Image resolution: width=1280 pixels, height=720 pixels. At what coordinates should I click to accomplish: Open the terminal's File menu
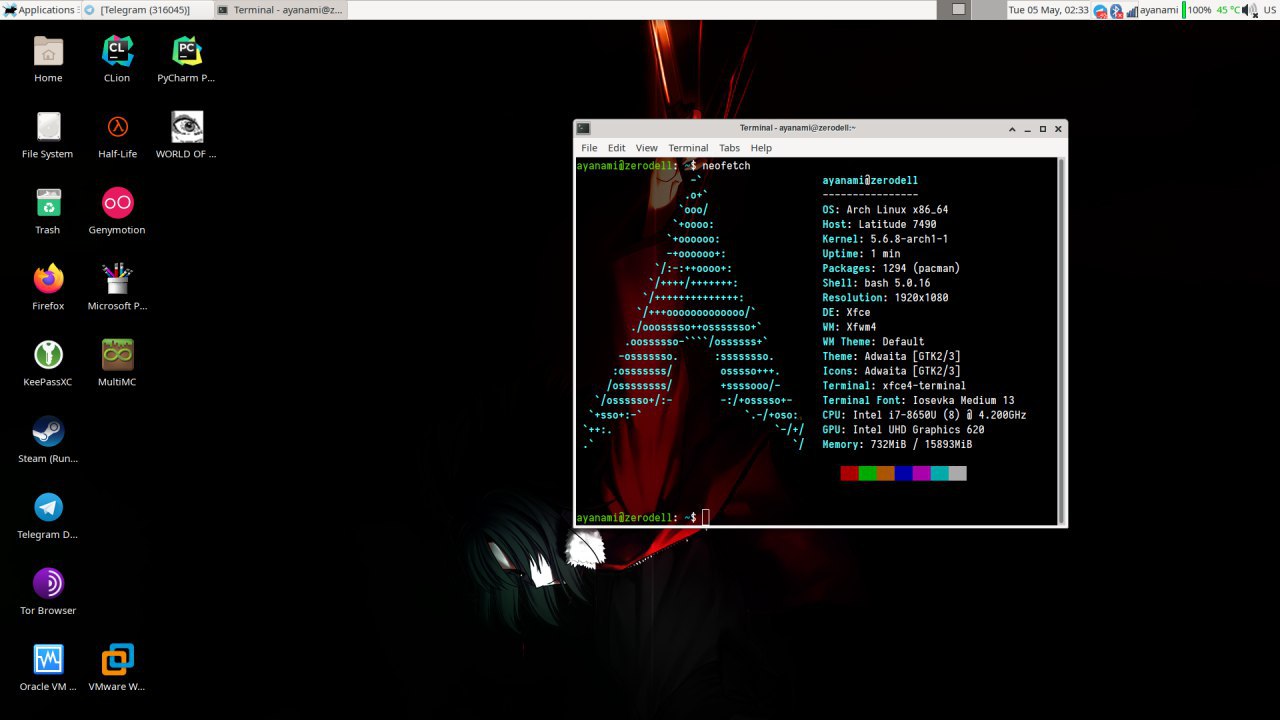tap(590, 148)
